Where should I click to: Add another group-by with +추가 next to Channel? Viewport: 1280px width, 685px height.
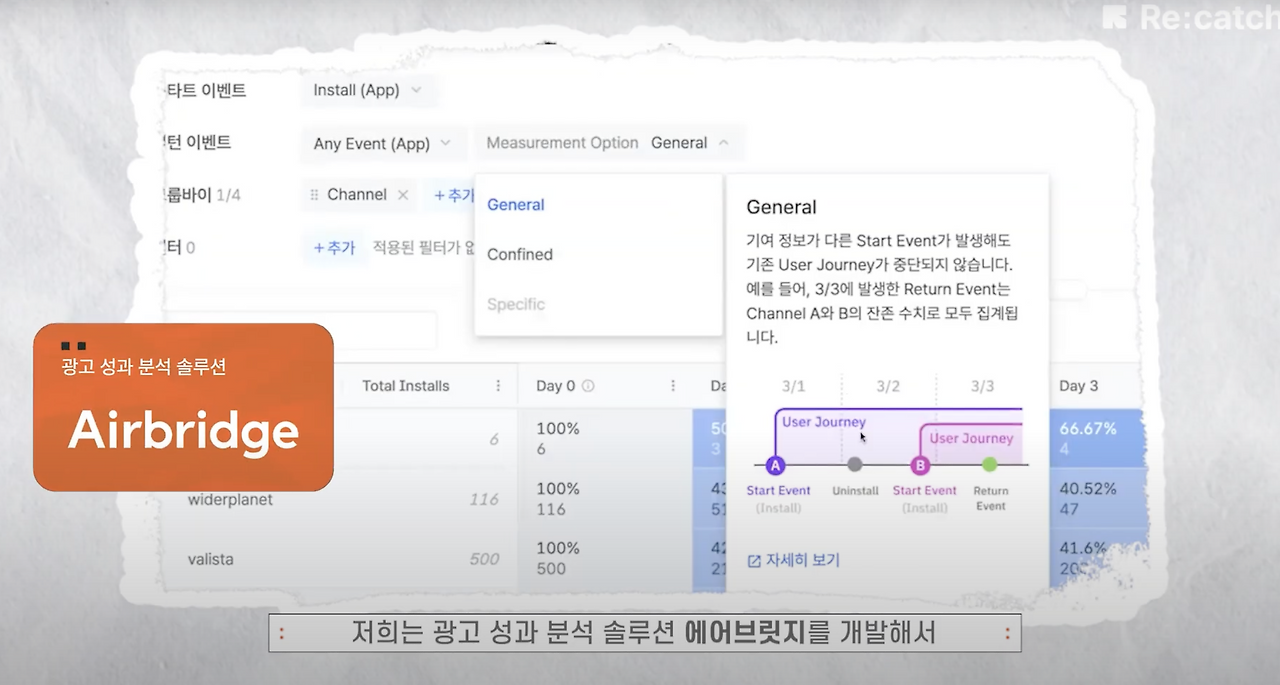(453, 195)
